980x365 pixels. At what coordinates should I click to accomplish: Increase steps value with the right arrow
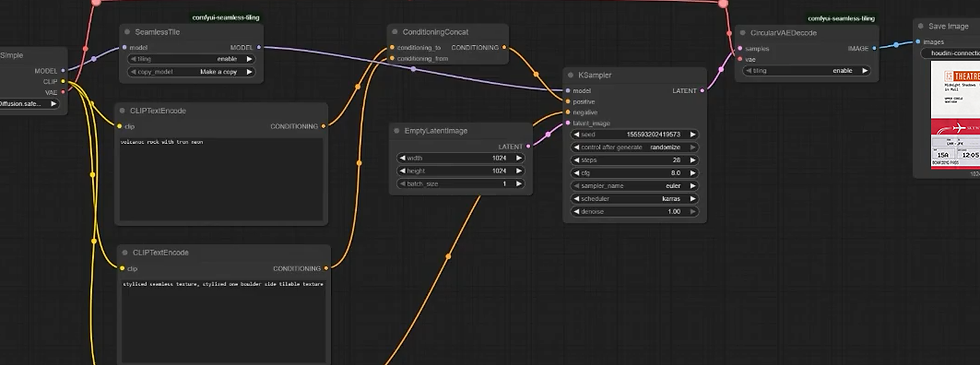[x=692, y=160]
